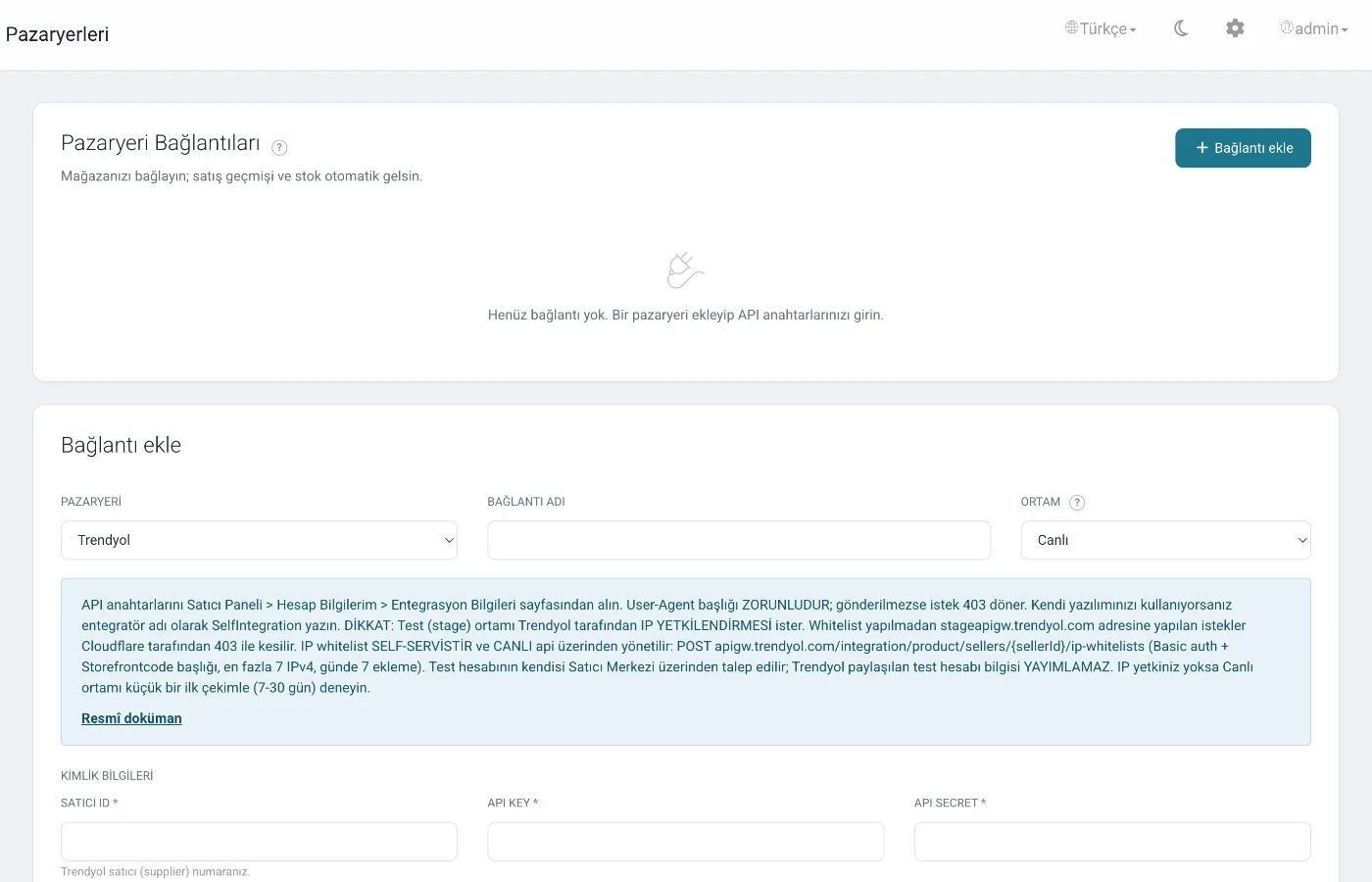Click globe icon beside Türkçe
1372x882 pixels.
(x=1072, y=27)
